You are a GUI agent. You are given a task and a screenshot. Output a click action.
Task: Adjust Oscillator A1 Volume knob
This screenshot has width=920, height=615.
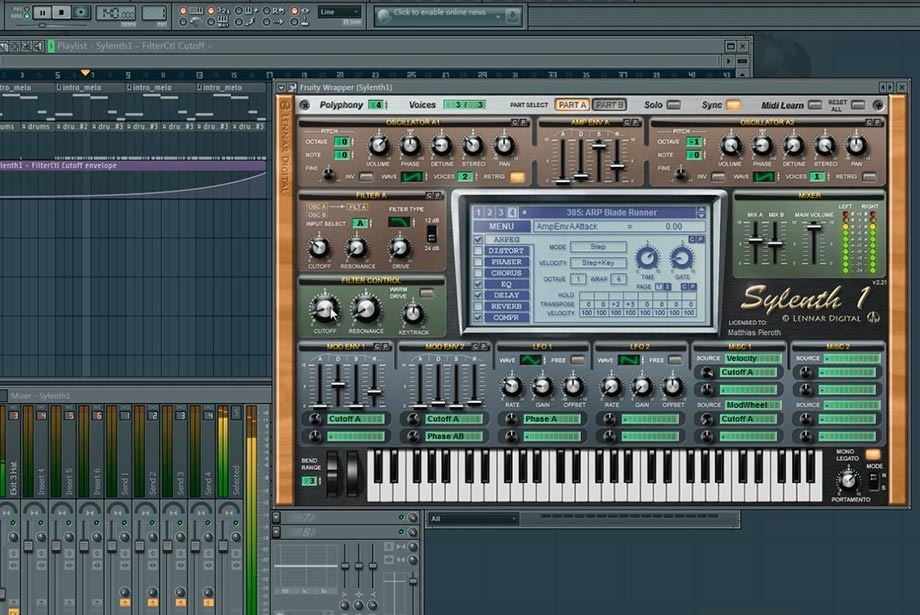378,146
